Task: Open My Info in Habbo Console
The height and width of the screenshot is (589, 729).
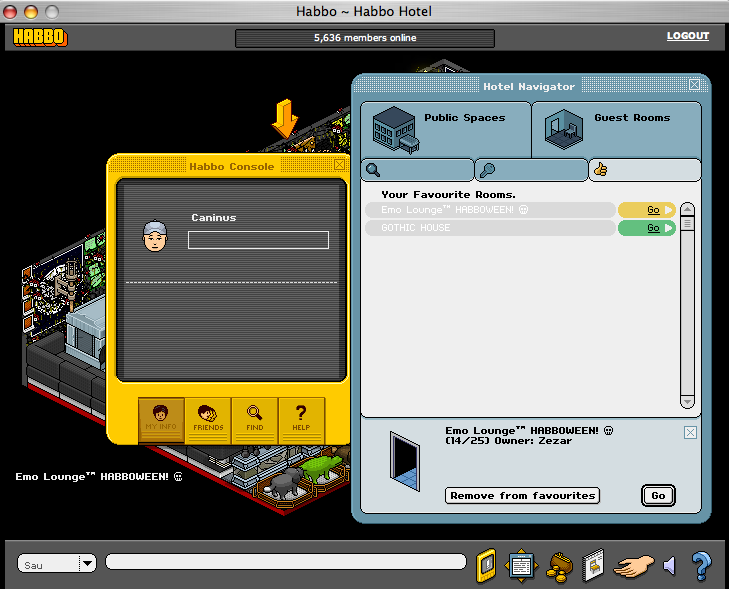Action: point(161,420)
